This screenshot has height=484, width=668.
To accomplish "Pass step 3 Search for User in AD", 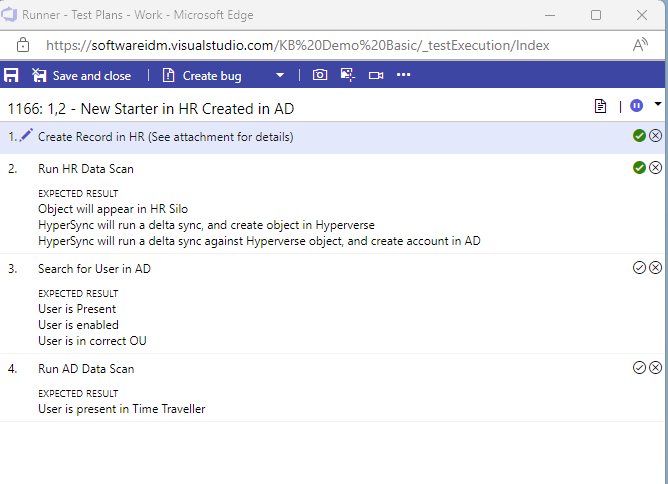I will pos(639,268).
